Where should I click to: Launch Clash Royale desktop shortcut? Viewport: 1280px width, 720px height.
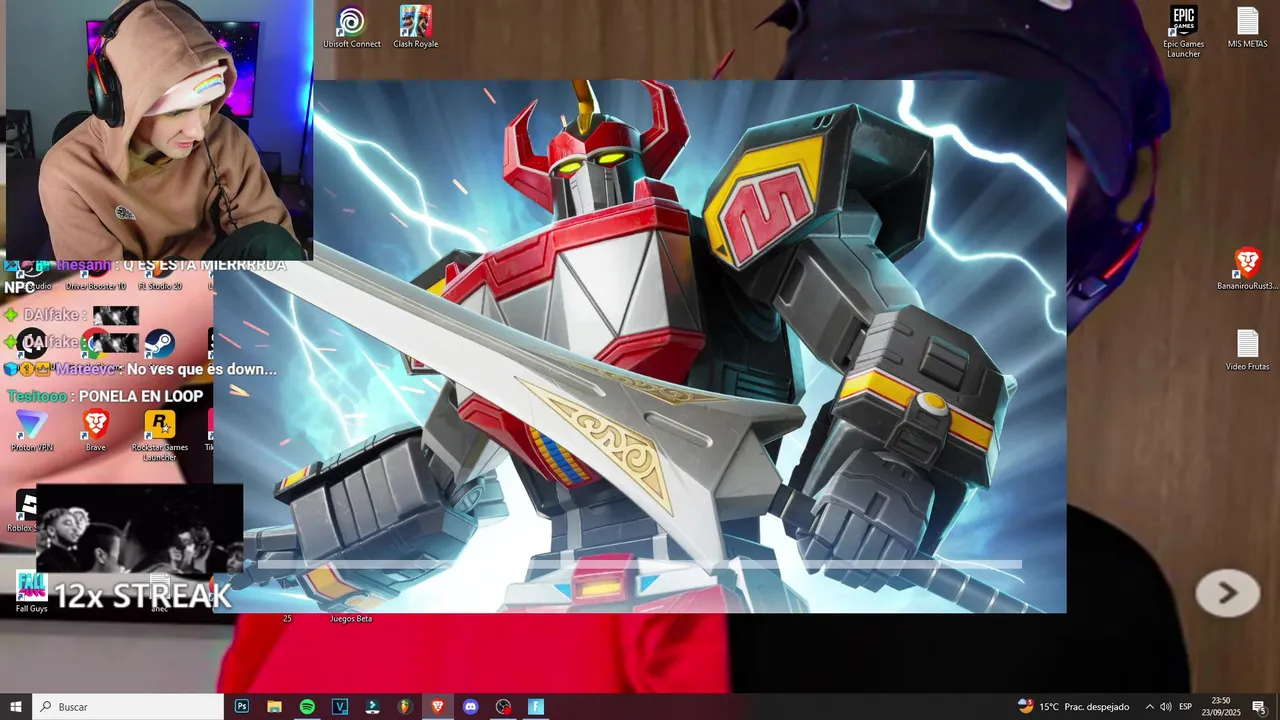(416, 27)
